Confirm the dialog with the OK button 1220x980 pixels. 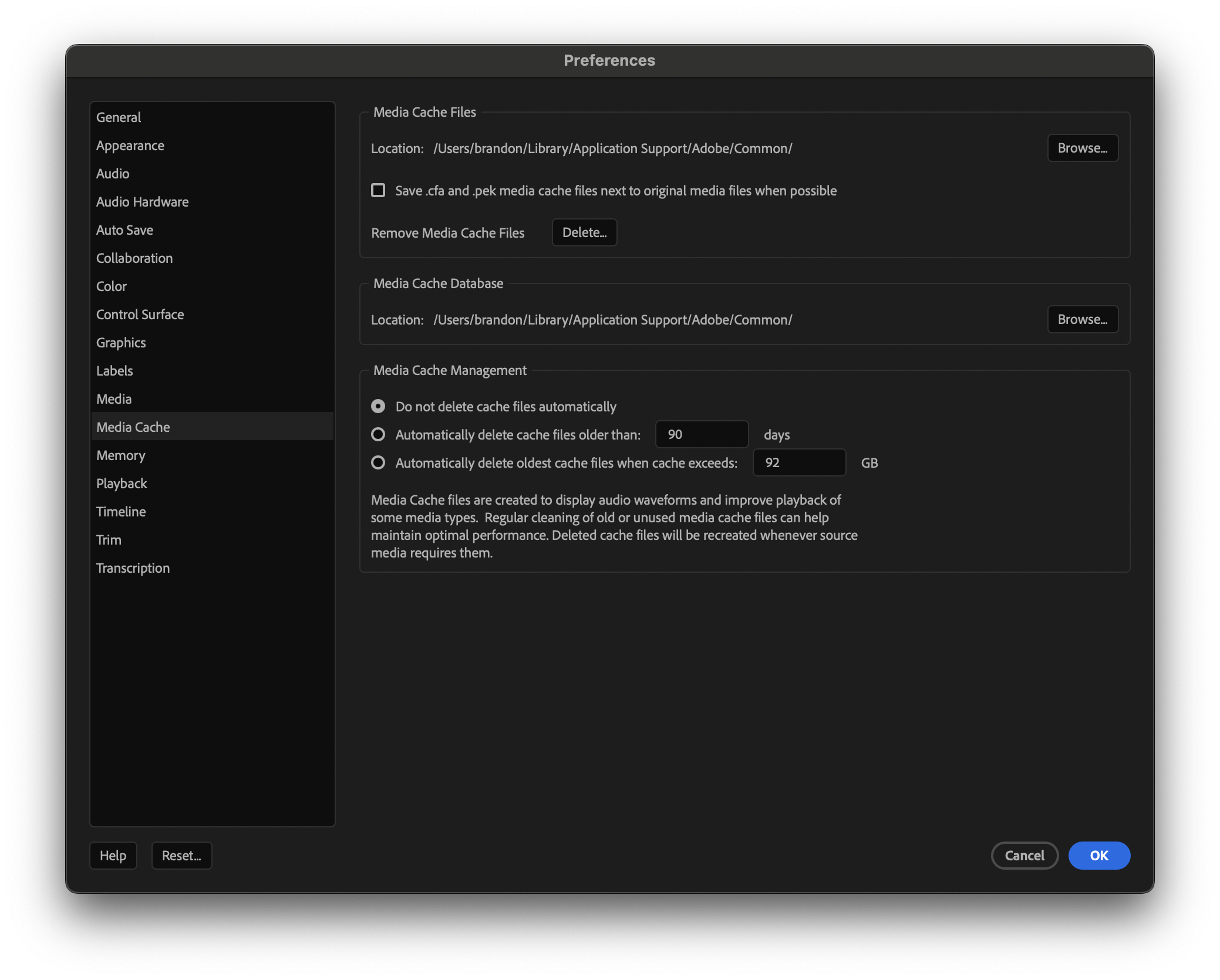tap(1098, 856)
